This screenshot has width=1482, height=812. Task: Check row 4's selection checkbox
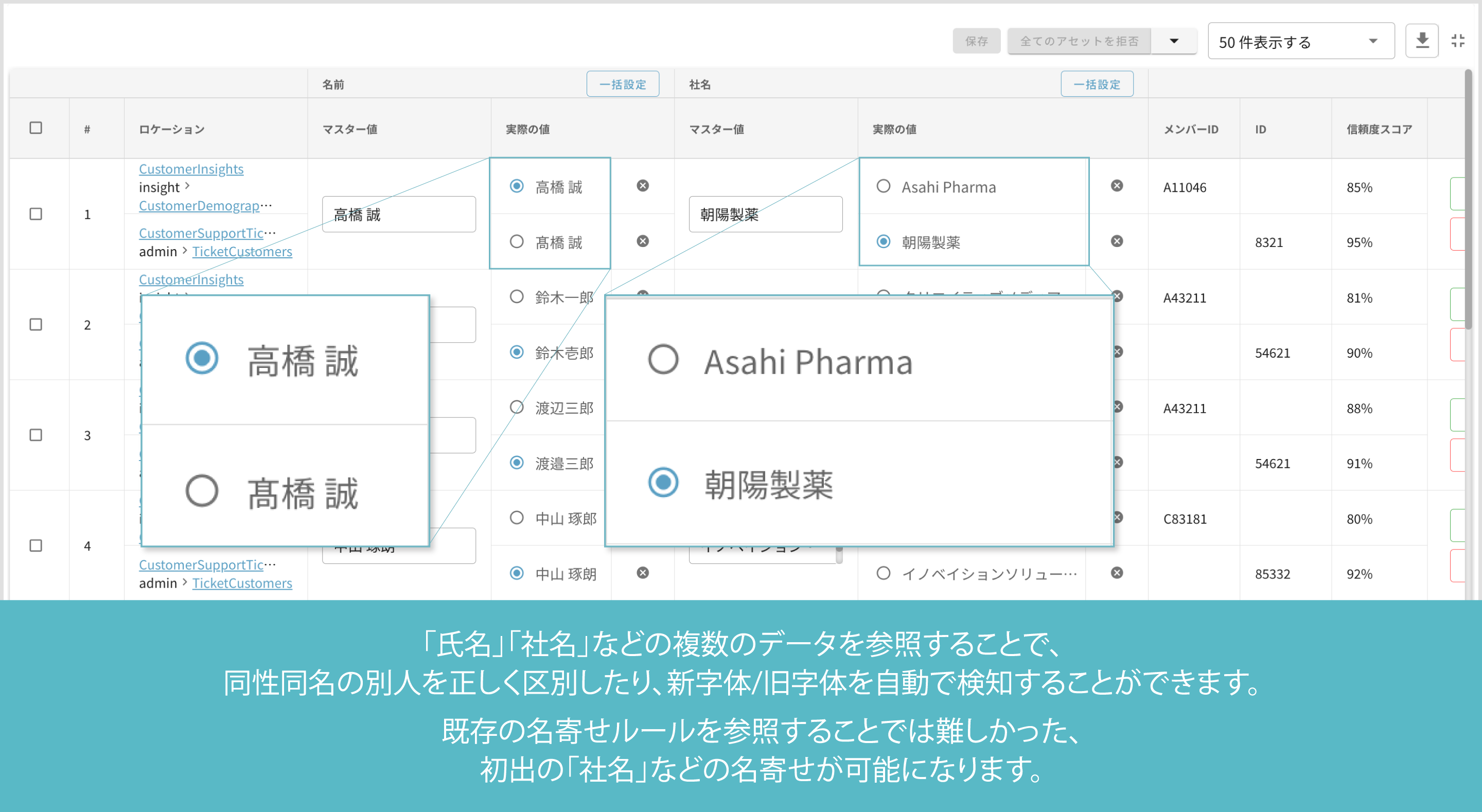[36, 545]
